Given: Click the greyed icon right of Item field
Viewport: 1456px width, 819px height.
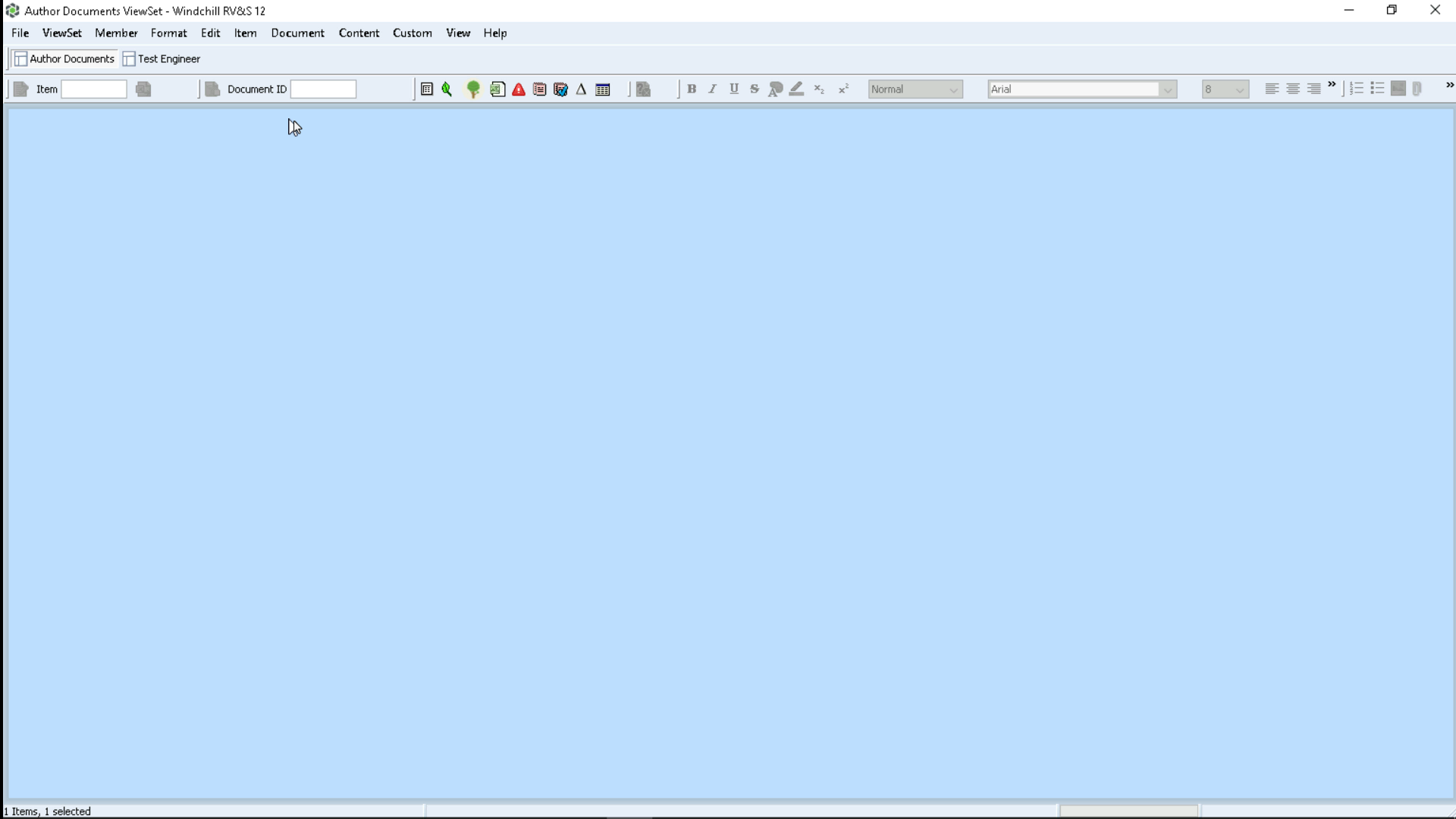Looking at the screenshot, I should (x=143, y=89).
